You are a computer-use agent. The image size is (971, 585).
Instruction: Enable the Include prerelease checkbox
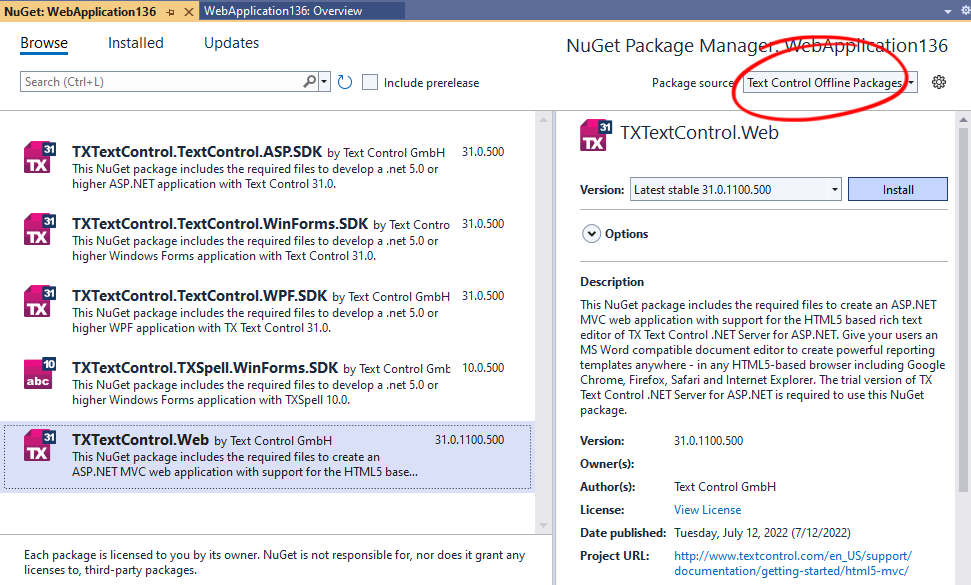(370, 82)
